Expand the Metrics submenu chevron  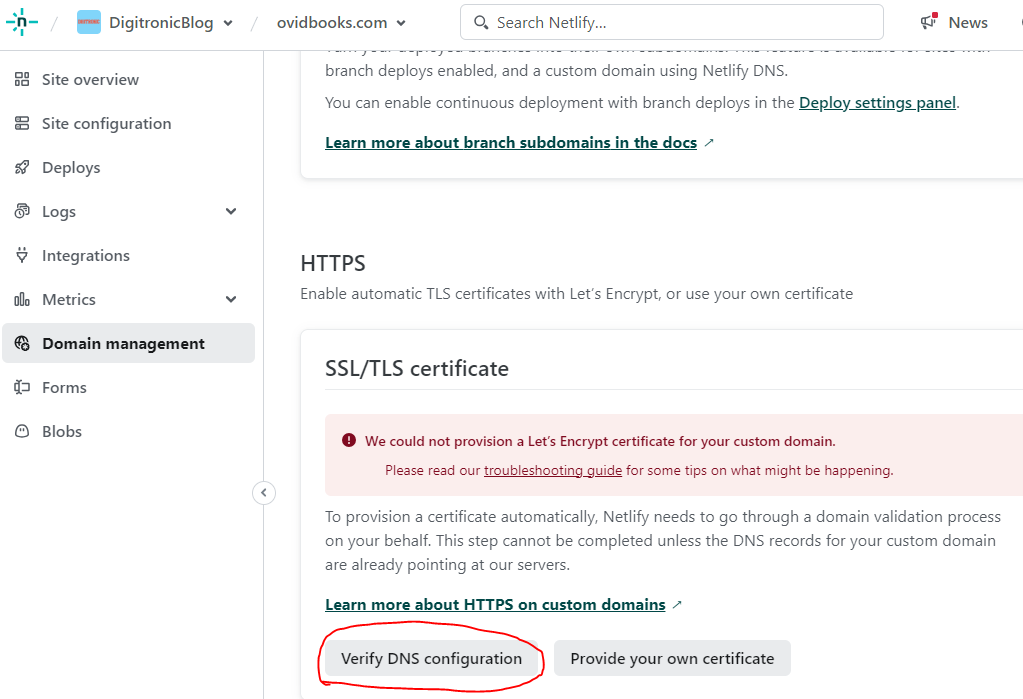(x=231, y=300)
